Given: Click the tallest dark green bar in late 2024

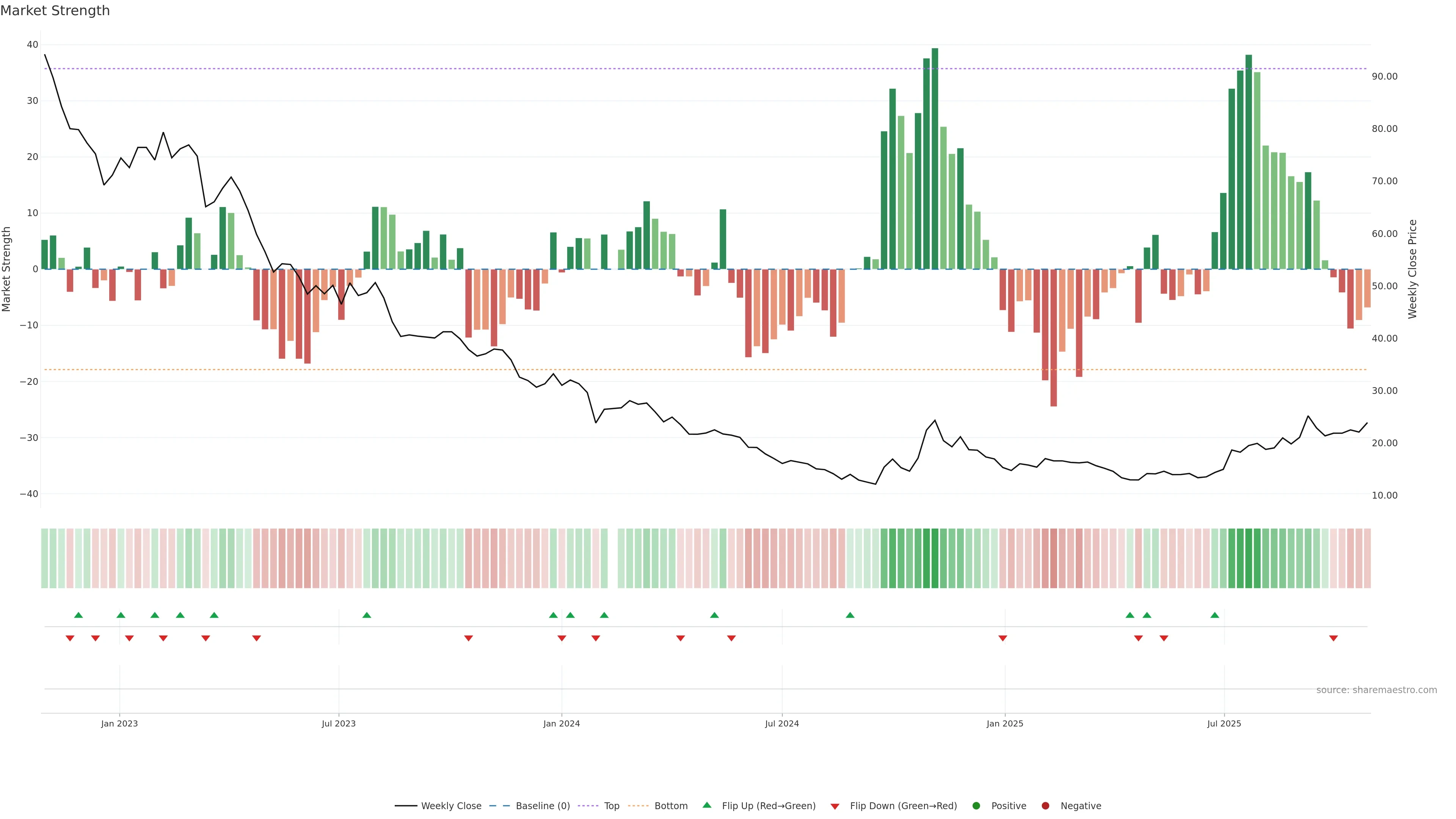Looking at the screenshot, I should (x=935, y=158).
